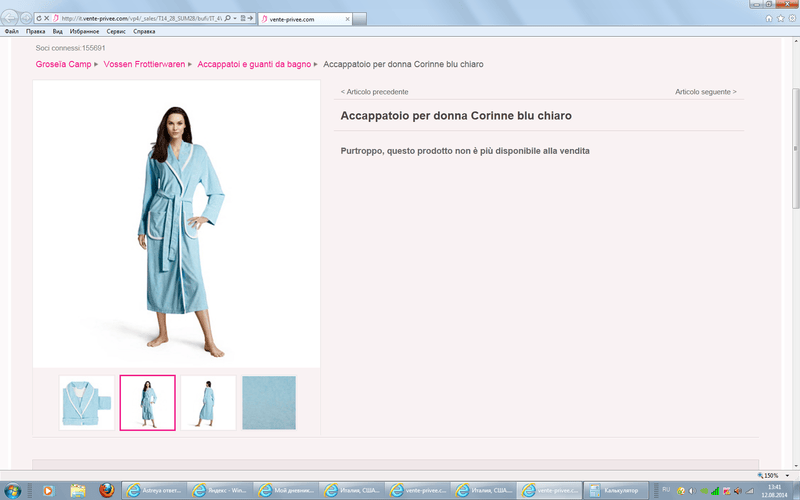This screenshot has height=500, width=800.
Task: Open the zoom level dropdown arrow
Action: pos(787,476)
